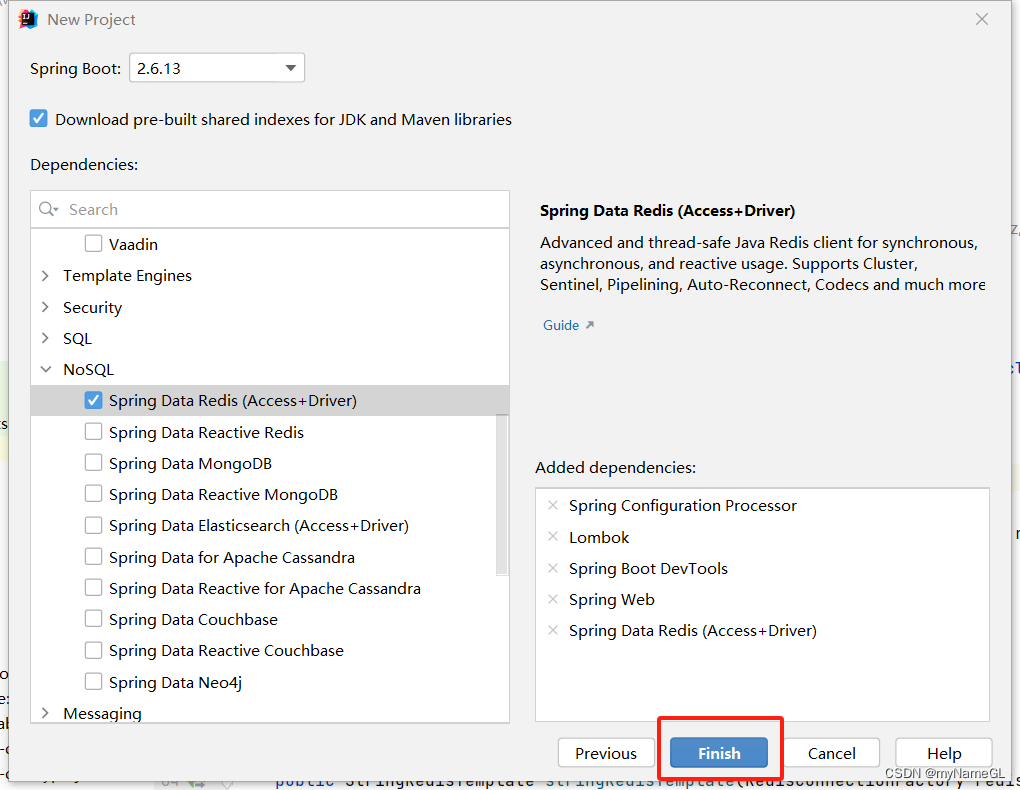Select the NoSQL tree label
The width and height of the screenshot is (1020, 790).
click(x=88, y=370)
